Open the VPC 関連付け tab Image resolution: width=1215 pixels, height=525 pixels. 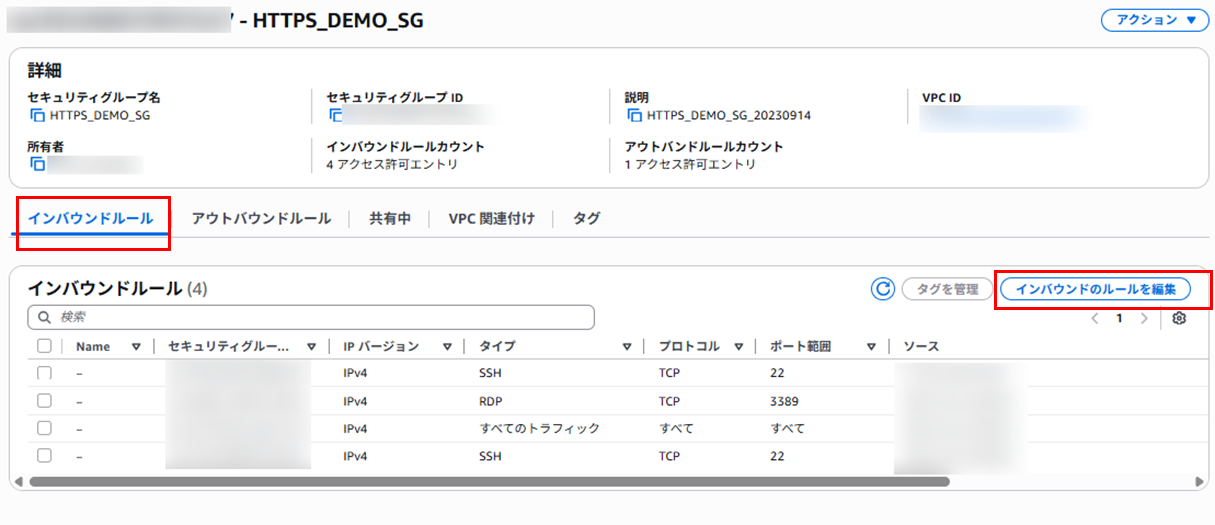click(x=491, y=218)
